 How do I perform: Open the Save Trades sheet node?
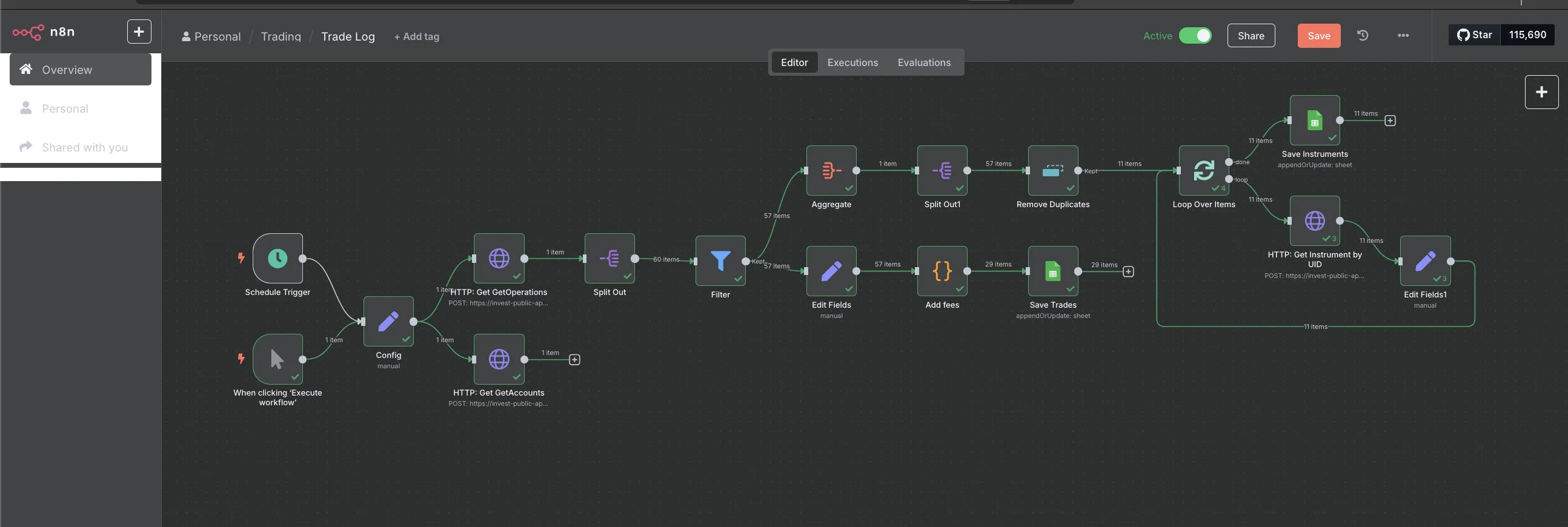[x=1053, y=271]
